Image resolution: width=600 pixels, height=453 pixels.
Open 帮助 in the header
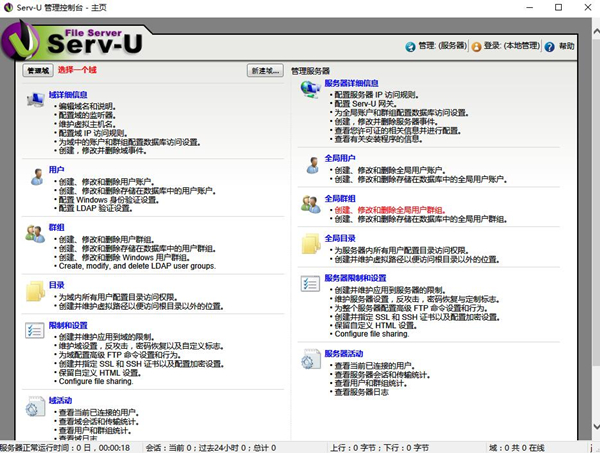(x=566, y=46)
